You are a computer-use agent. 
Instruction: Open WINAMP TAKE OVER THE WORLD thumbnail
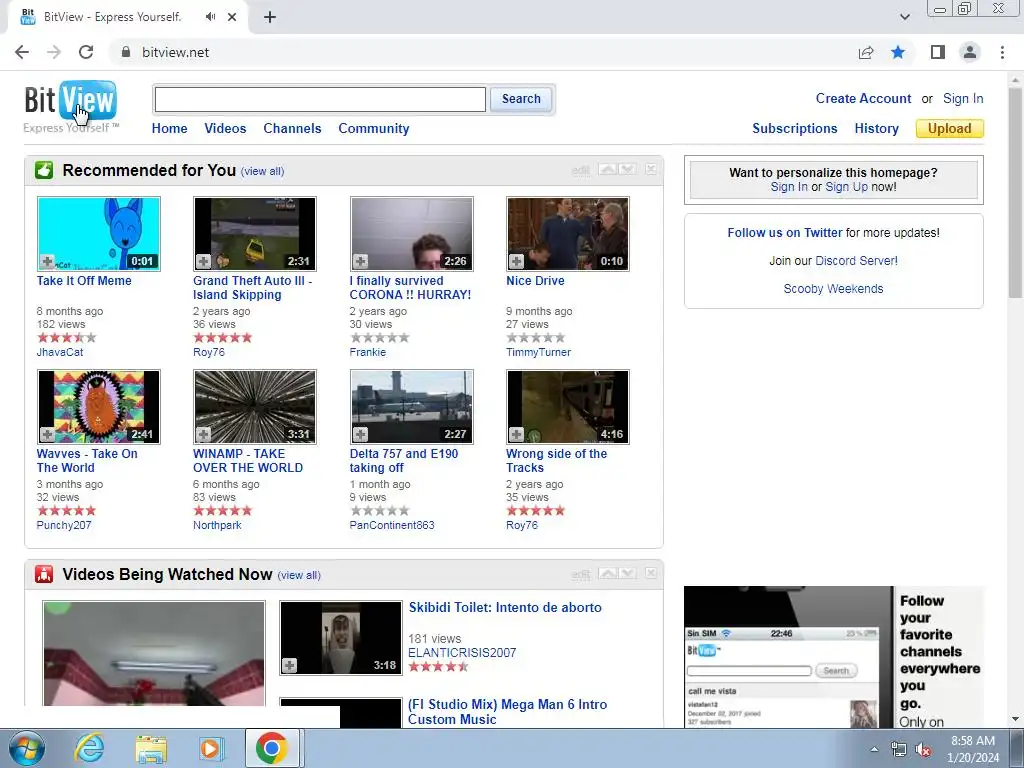[255, 407]
